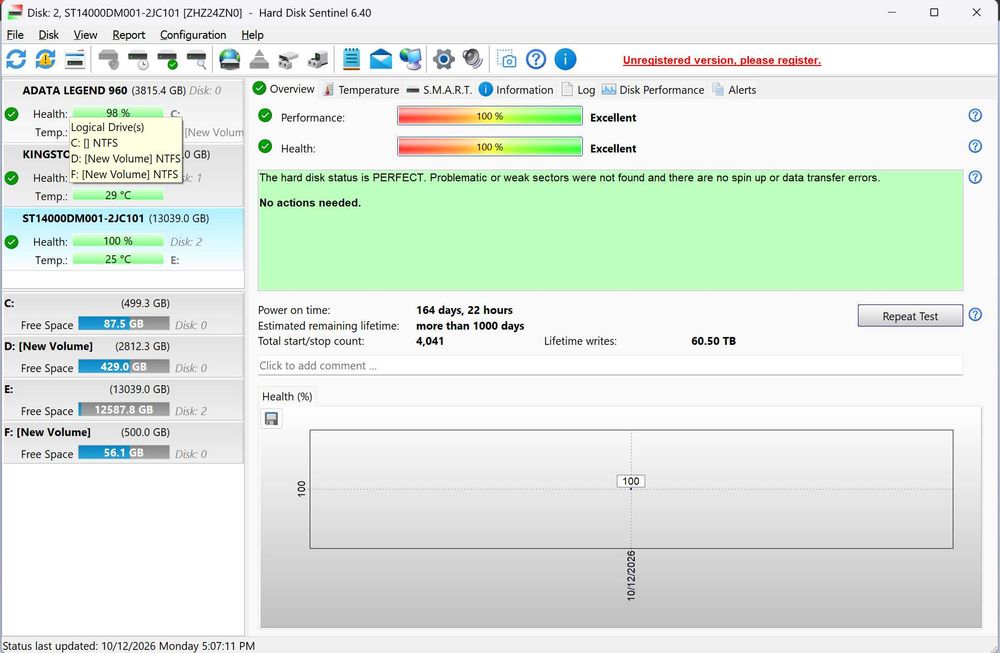Click help icon beside Health rating

tap(975, 146)
